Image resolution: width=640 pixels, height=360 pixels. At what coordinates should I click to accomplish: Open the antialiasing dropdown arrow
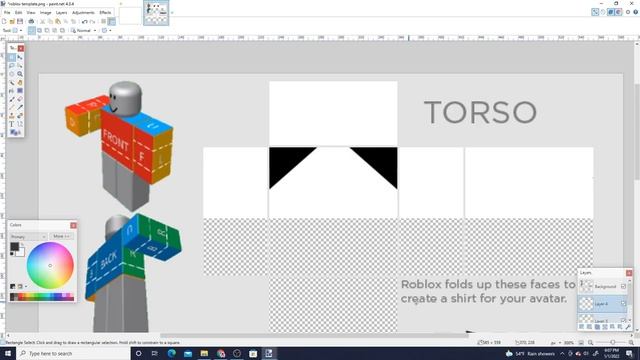pos(110,30)
